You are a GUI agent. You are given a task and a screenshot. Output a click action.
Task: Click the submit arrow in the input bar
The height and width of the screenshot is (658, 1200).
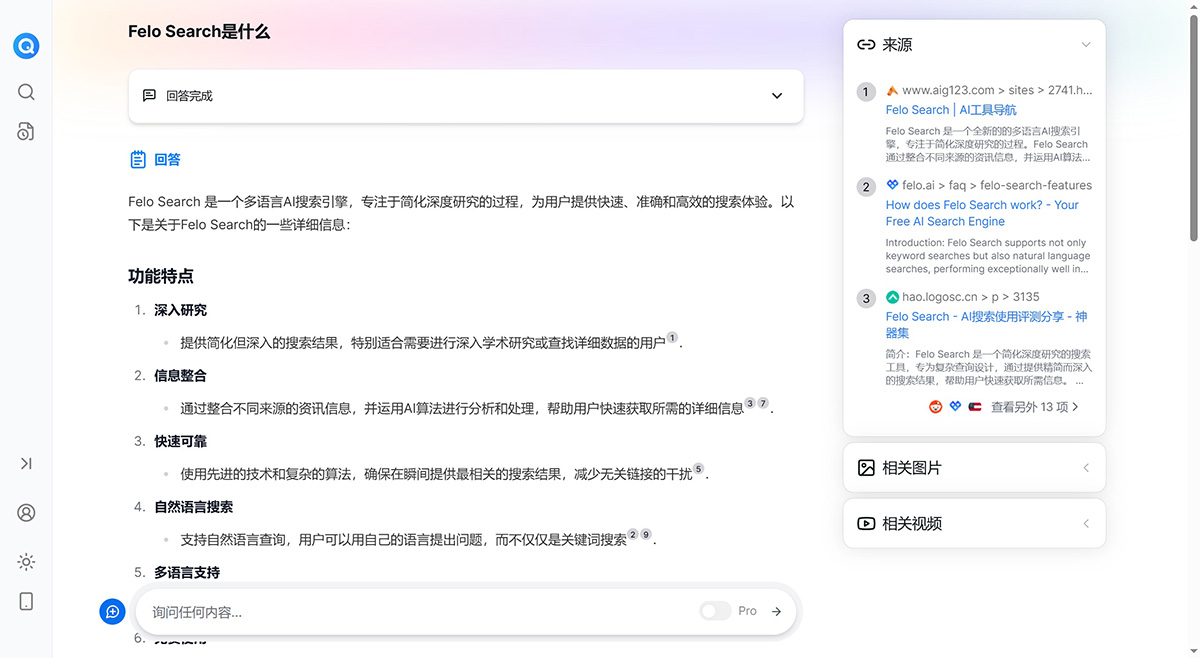(x=776, y=611)
